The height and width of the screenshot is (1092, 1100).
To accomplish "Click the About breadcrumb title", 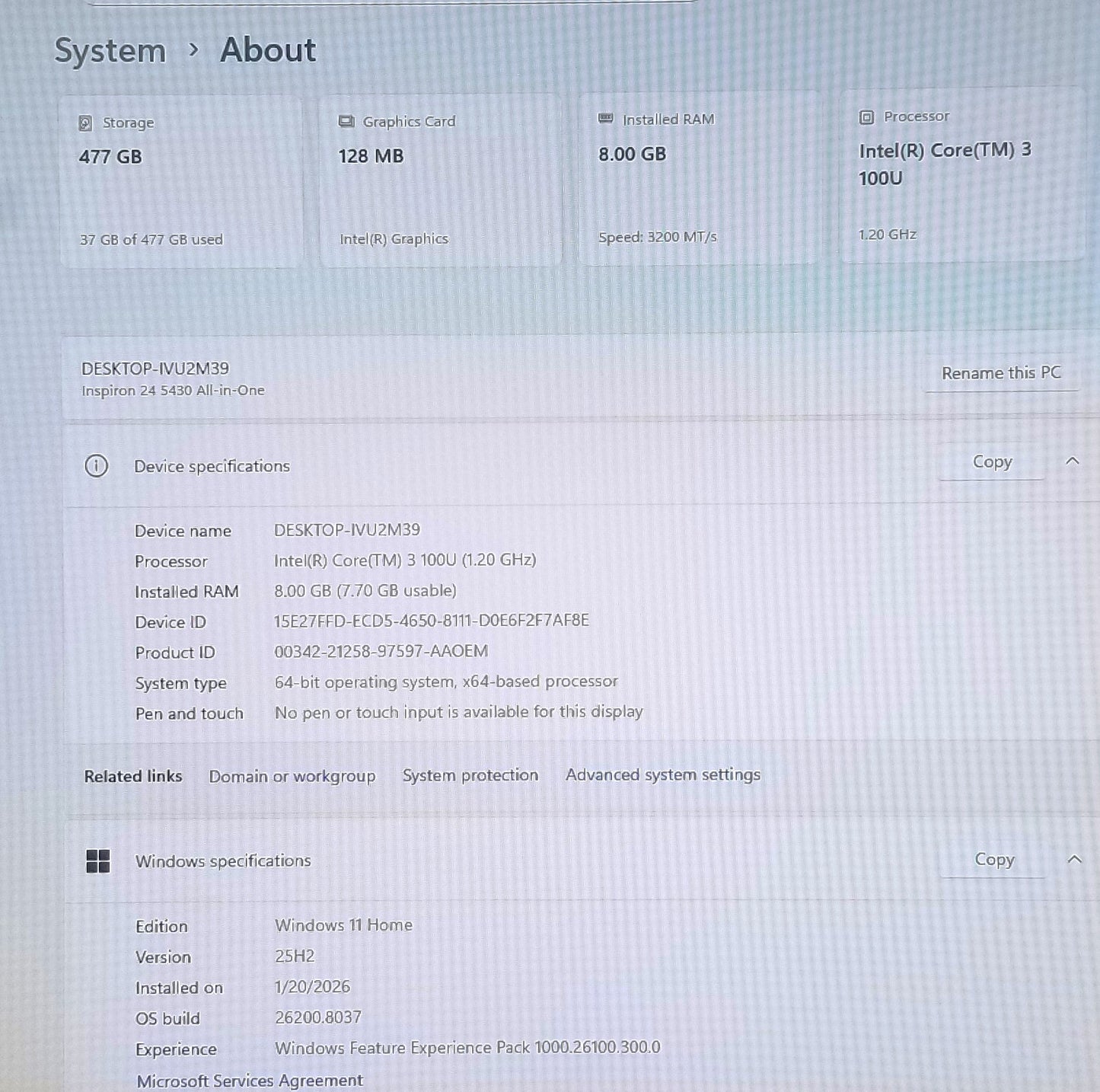I will tap(268, 50).
